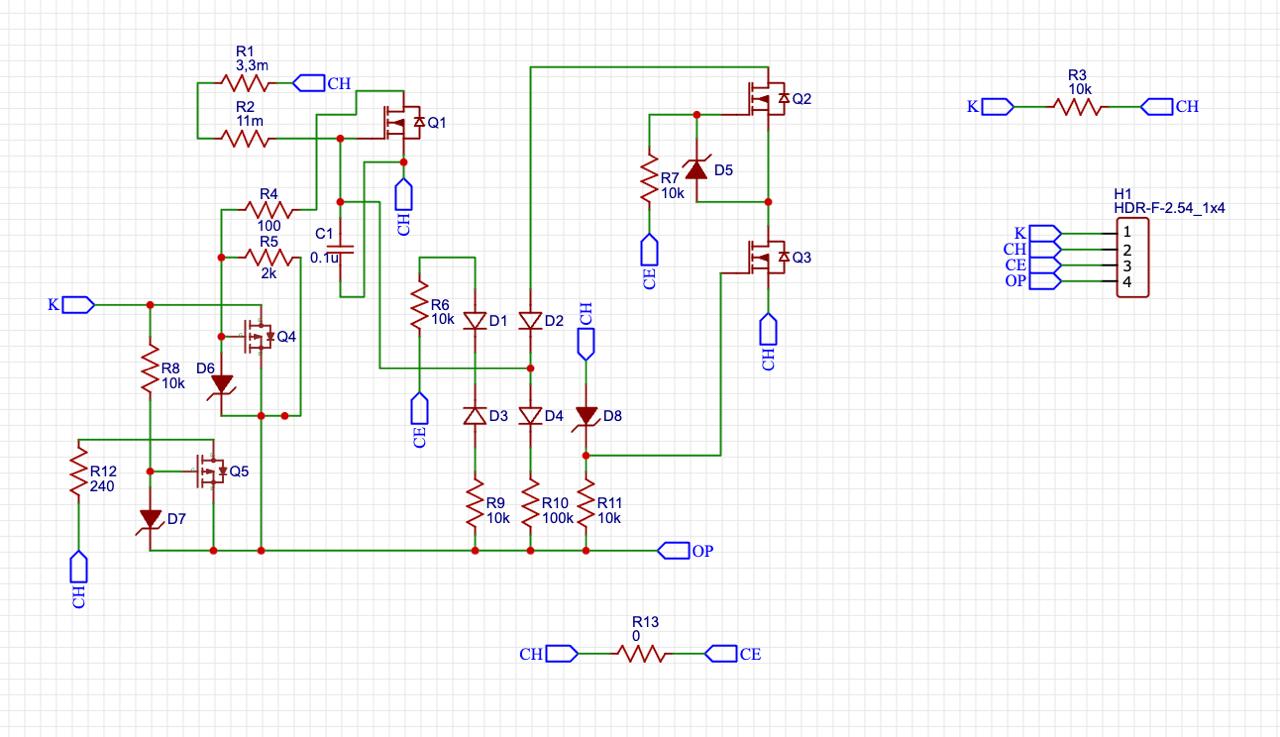Viewport: 1280px width, 737px height.
Task: Select Zener diode D7
Action: coord(150,519)
